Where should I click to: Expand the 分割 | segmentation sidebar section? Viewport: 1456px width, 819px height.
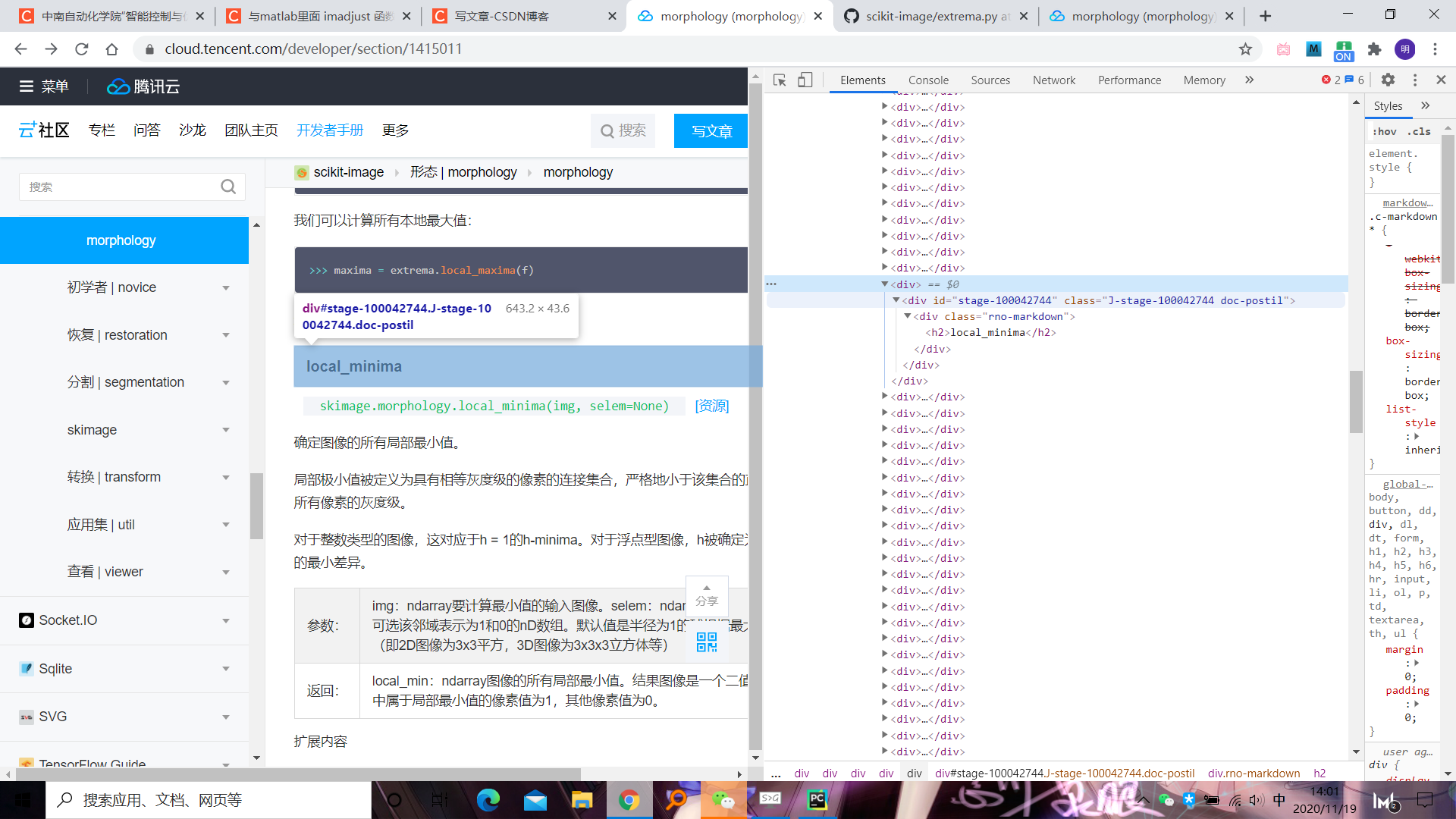click(225, 383)
